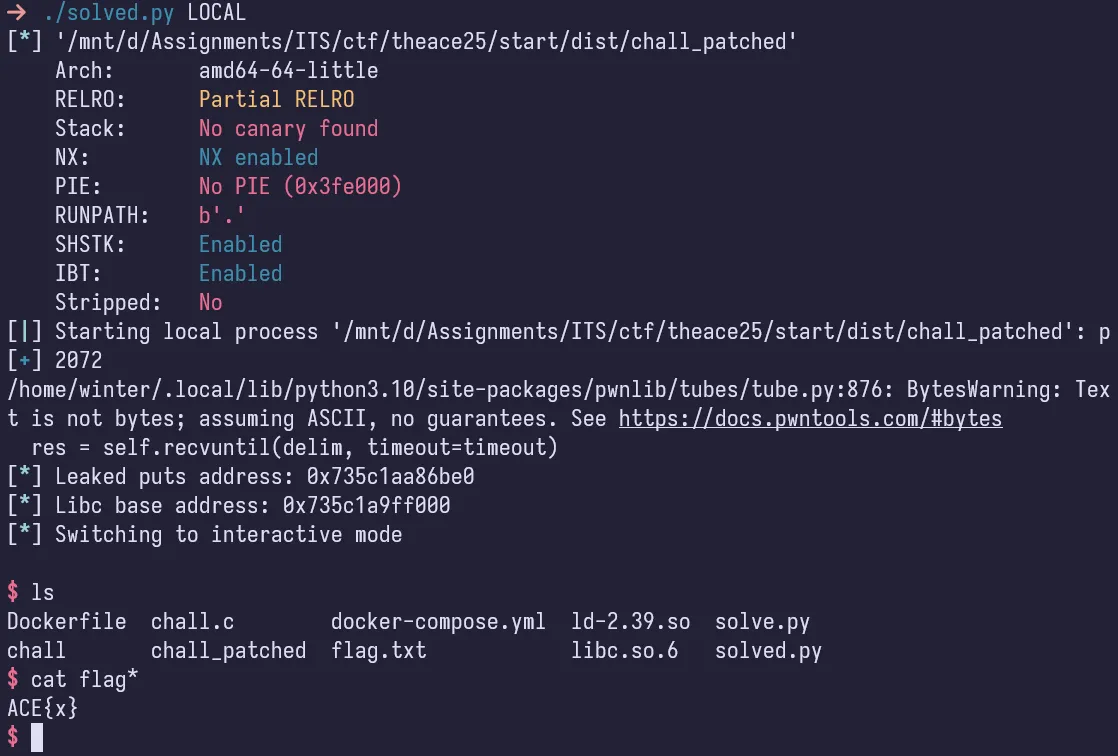This screenshot has height=756, width=1118.
Task: Select the "No PIE (0x3fe000)" value
Action: 300,186
